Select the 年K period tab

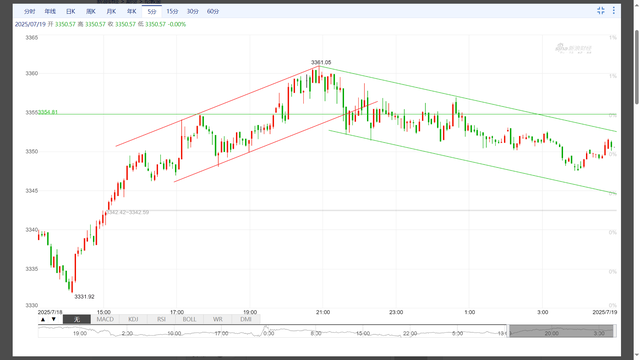click(x=131, y=11)
